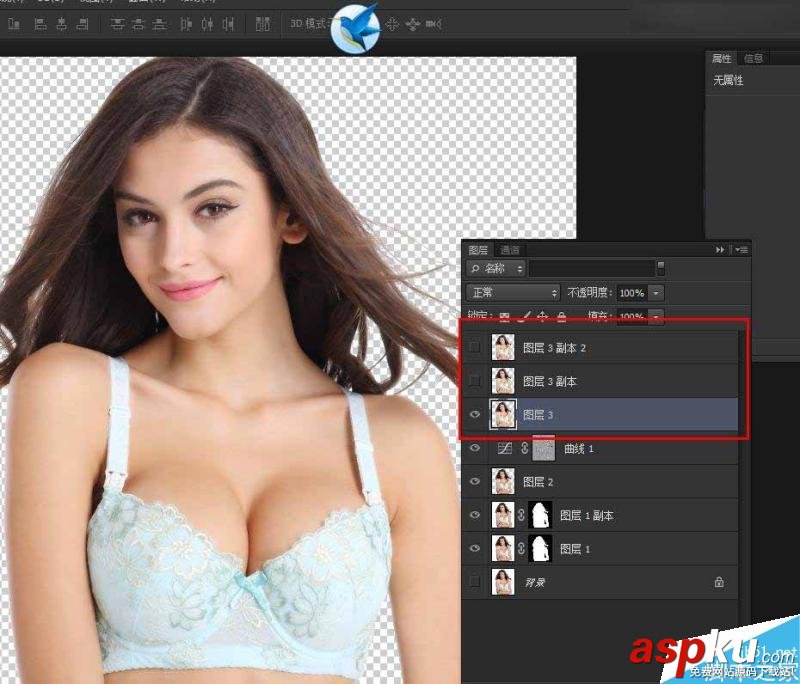800x684 pixels.
Task: Open the 正常 blend mode dropdown
Action: point(513,293)
